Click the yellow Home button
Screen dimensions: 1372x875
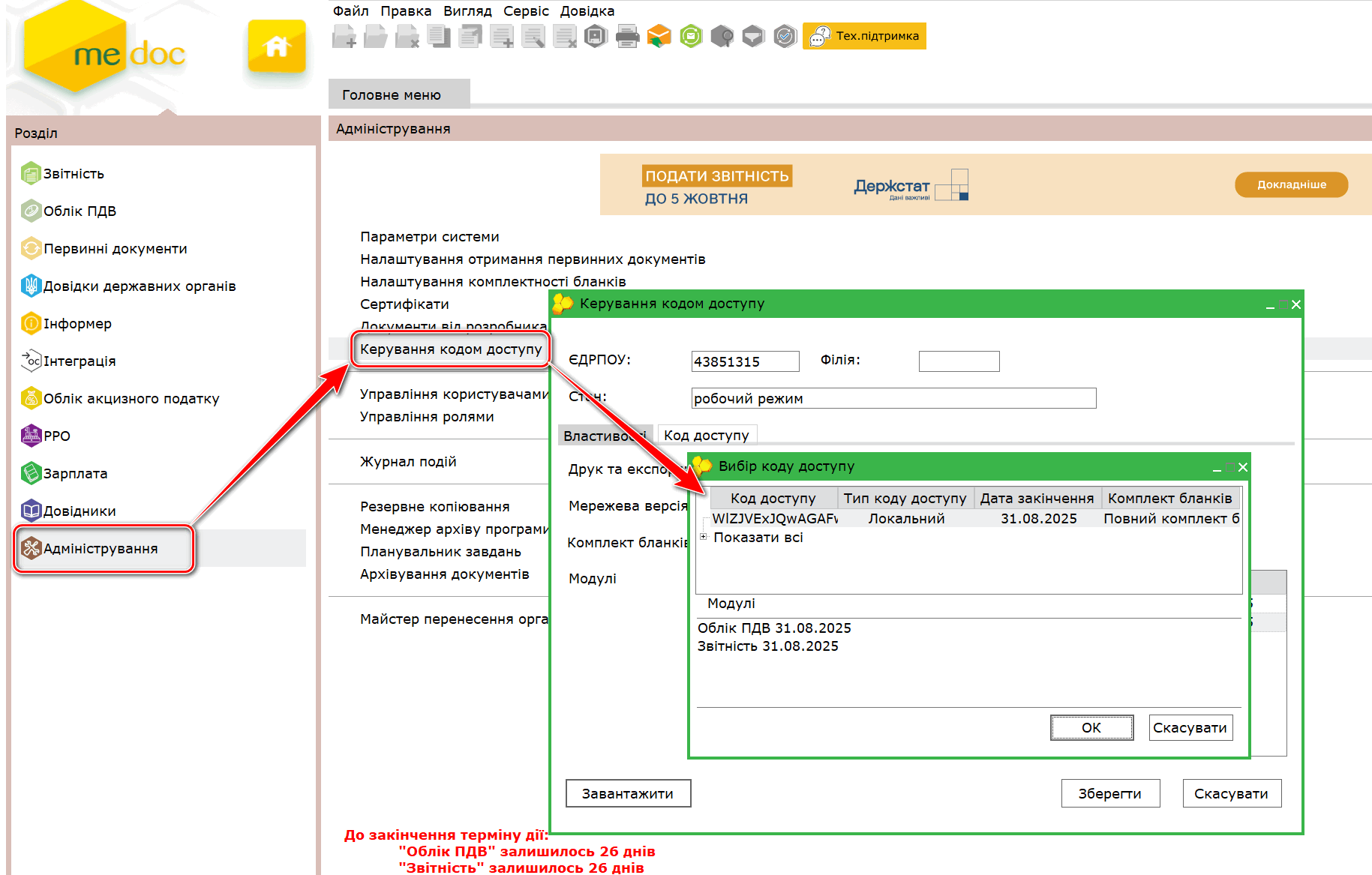click(276, 46)
